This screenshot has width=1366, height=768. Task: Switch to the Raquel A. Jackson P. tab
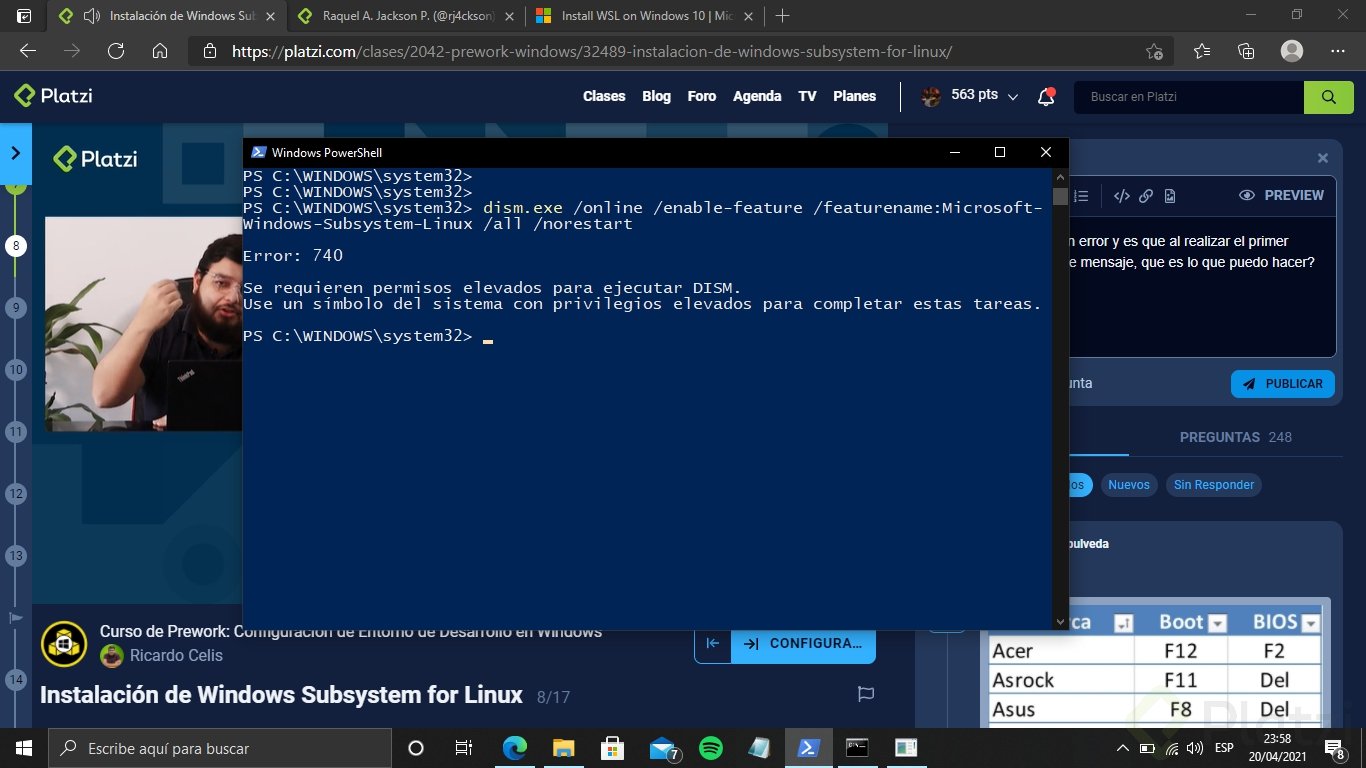pyautogui.click(x=406, y=16)
